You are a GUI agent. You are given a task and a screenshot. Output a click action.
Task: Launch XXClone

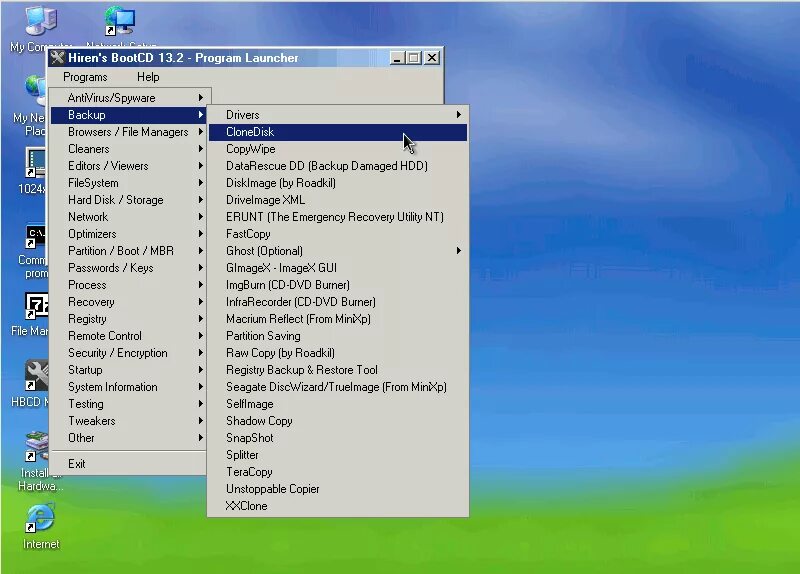click(x=338, y=506)
